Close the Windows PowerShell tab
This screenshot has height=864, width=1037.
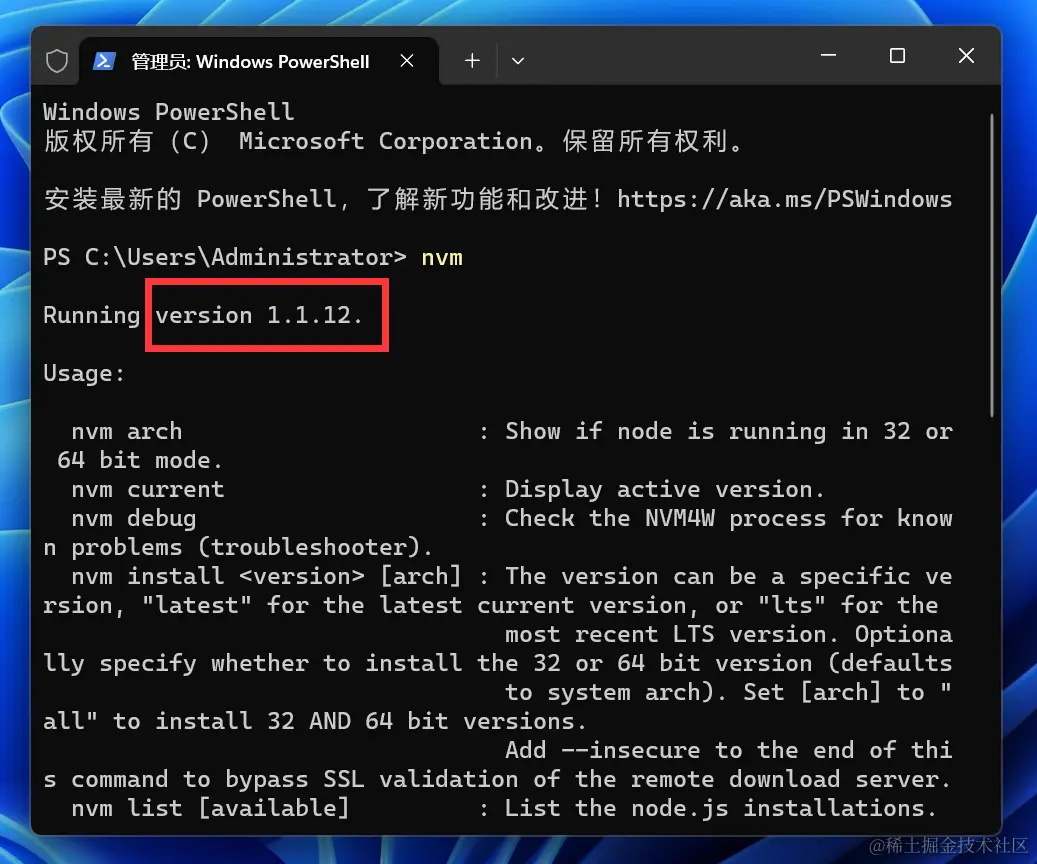pos(407,61)
